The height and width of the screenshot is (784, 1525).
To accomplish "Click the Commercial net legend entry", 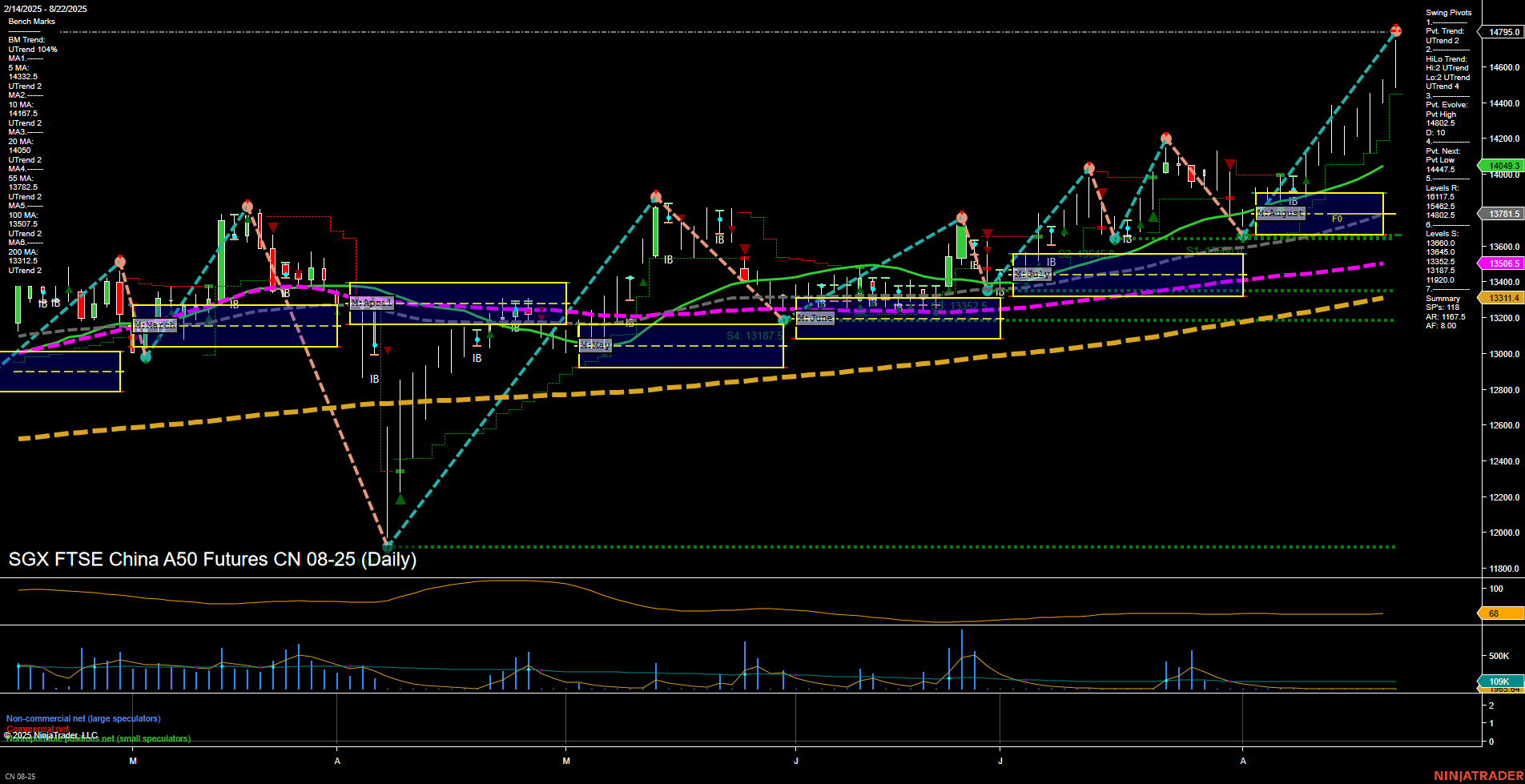I will (x=38, y=728).
